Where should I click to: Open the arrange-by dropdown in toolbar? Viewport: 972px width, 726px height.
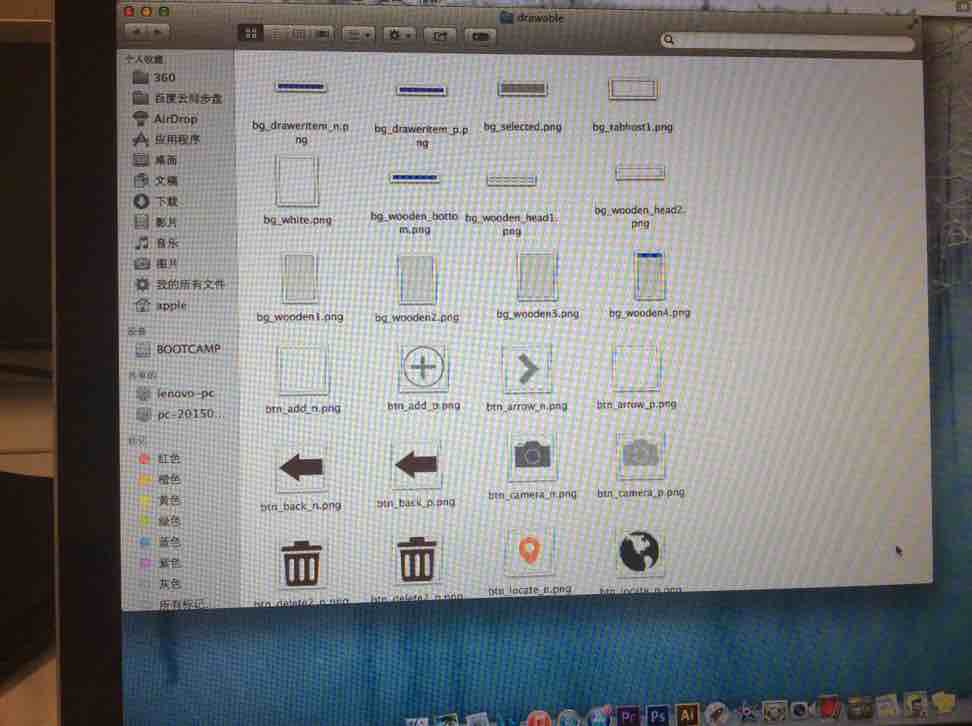tap(358, 34)
